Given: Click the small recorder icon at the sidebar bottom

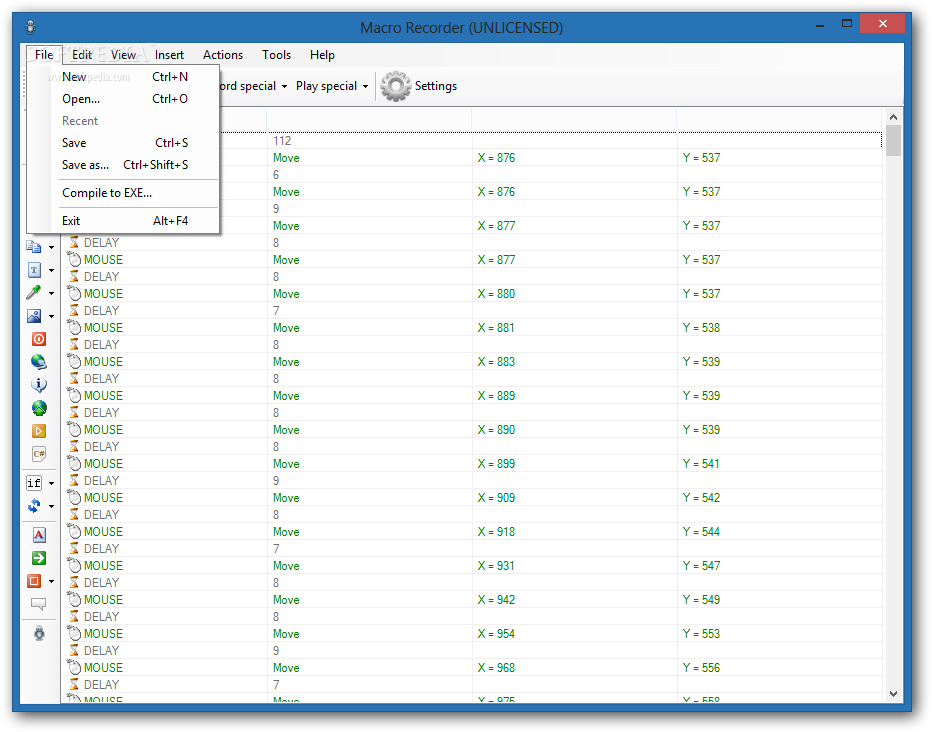Looking at the screenshot, I should [39, 633].
